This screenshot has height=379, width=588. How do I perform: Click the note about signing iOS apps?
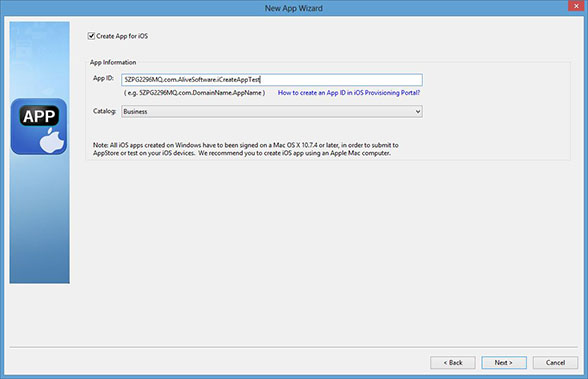point(246,149)
